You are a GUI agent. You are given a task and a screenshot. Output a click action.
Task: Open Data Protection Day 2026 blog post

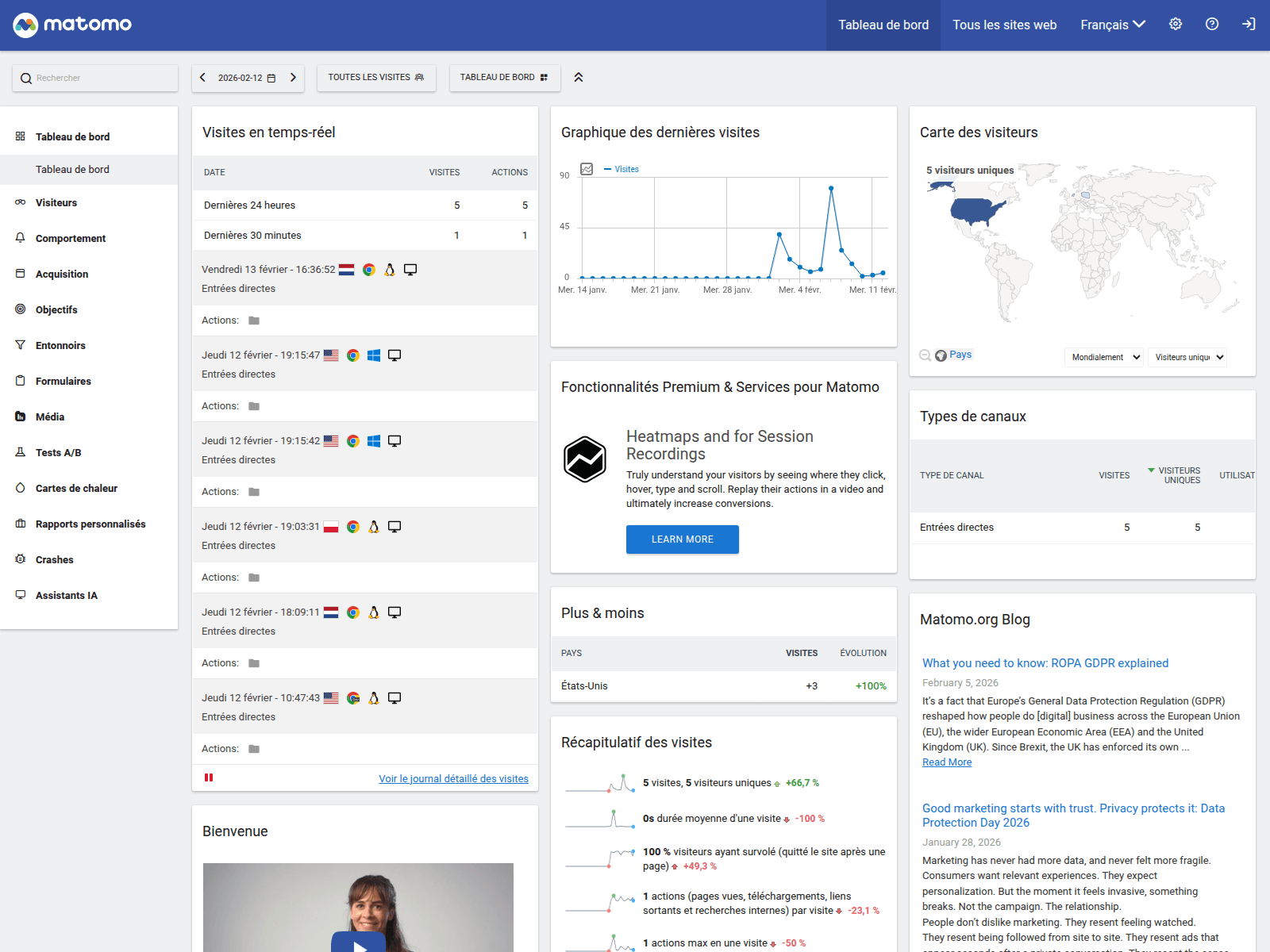coord(1073,816)
